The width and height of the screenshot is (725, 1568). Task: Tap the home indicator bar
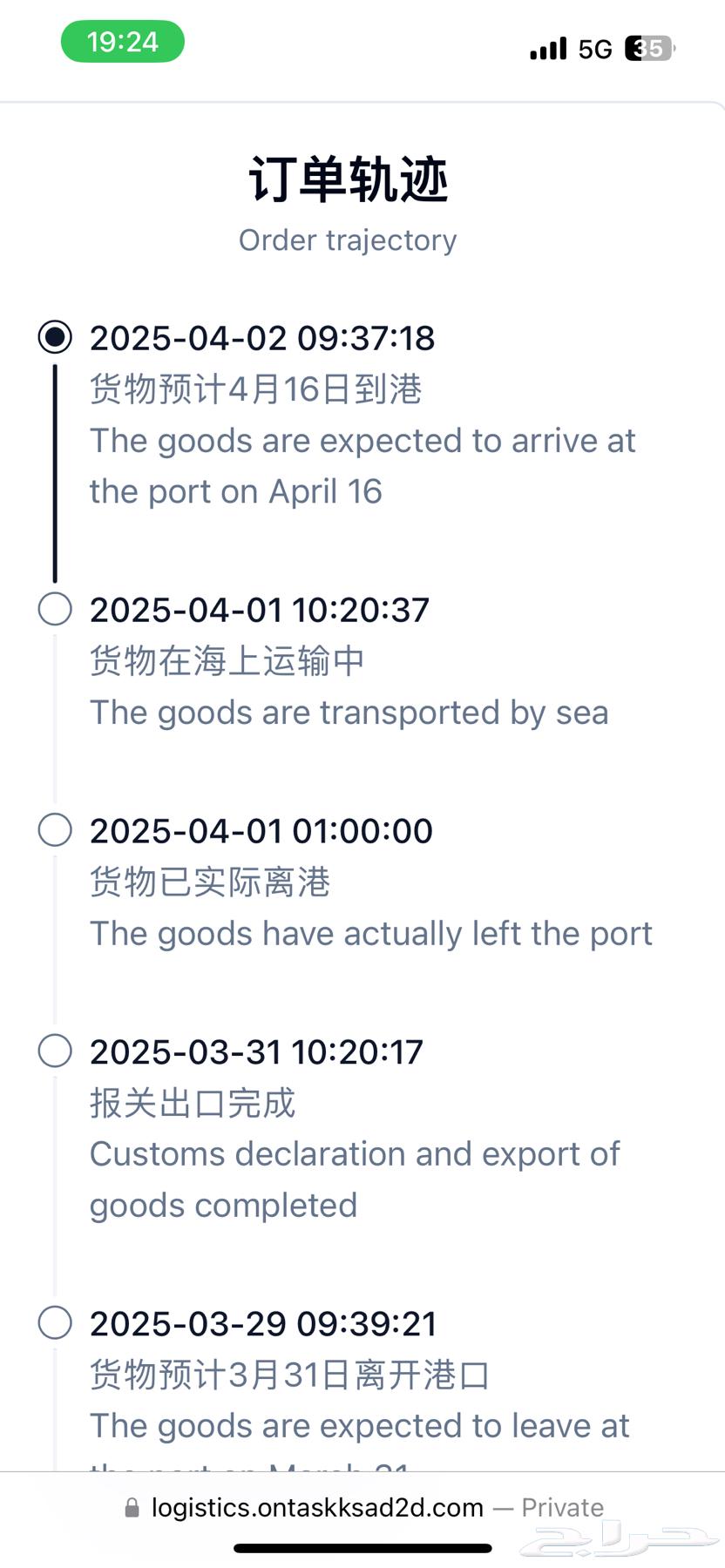coord(362,1548)
